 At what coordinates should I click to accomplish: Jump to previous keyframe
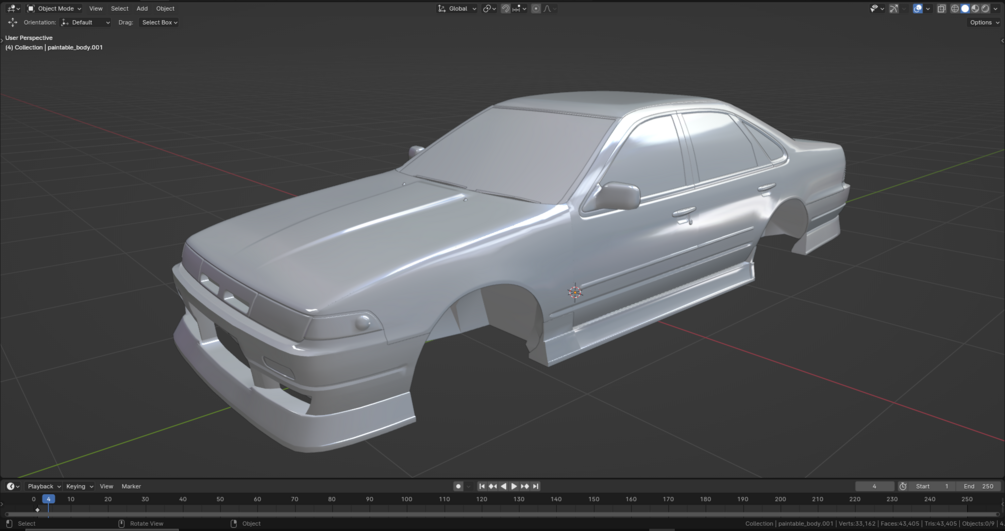[x=492, y=486]
